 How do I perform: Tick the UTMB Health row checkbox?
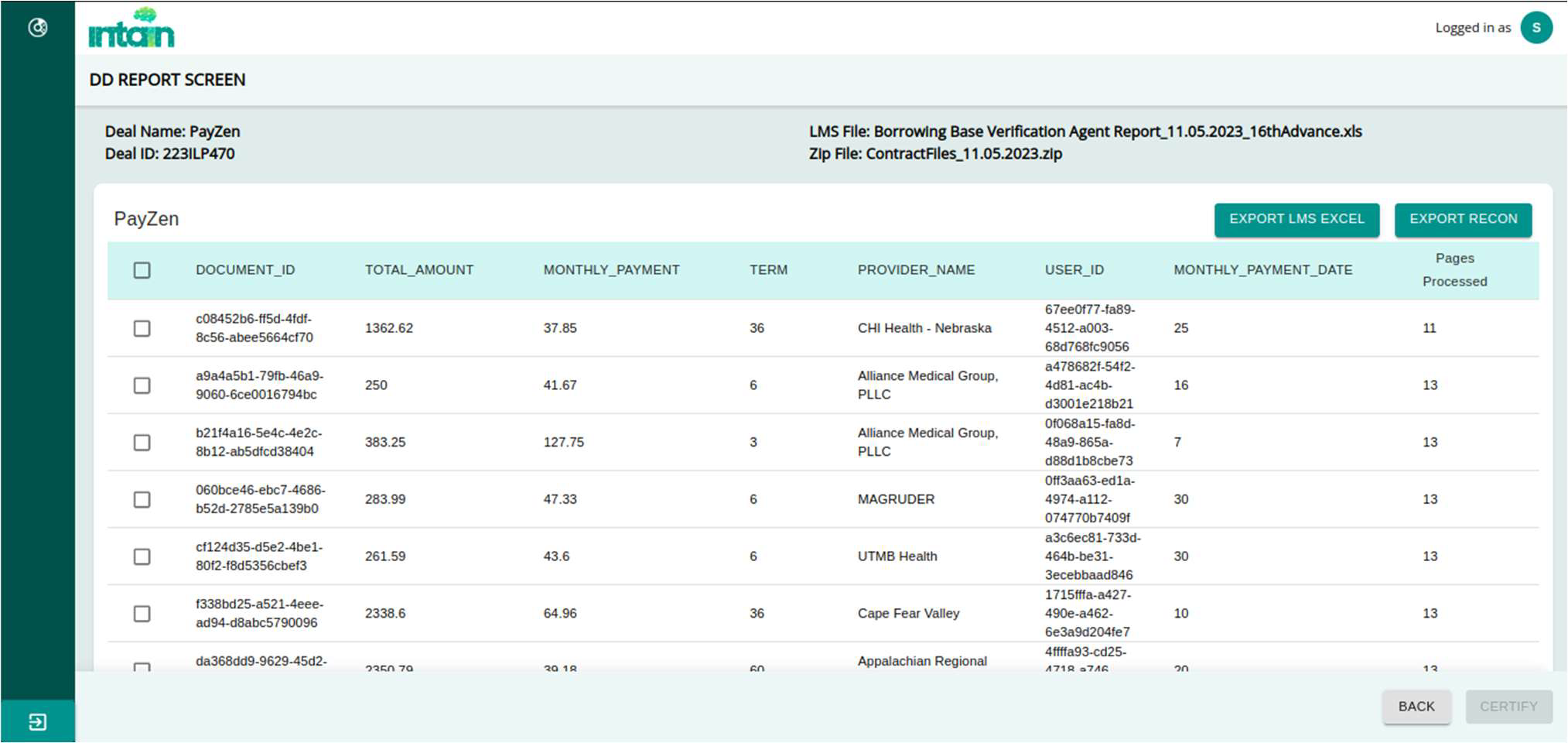click(x=142, y=556)
